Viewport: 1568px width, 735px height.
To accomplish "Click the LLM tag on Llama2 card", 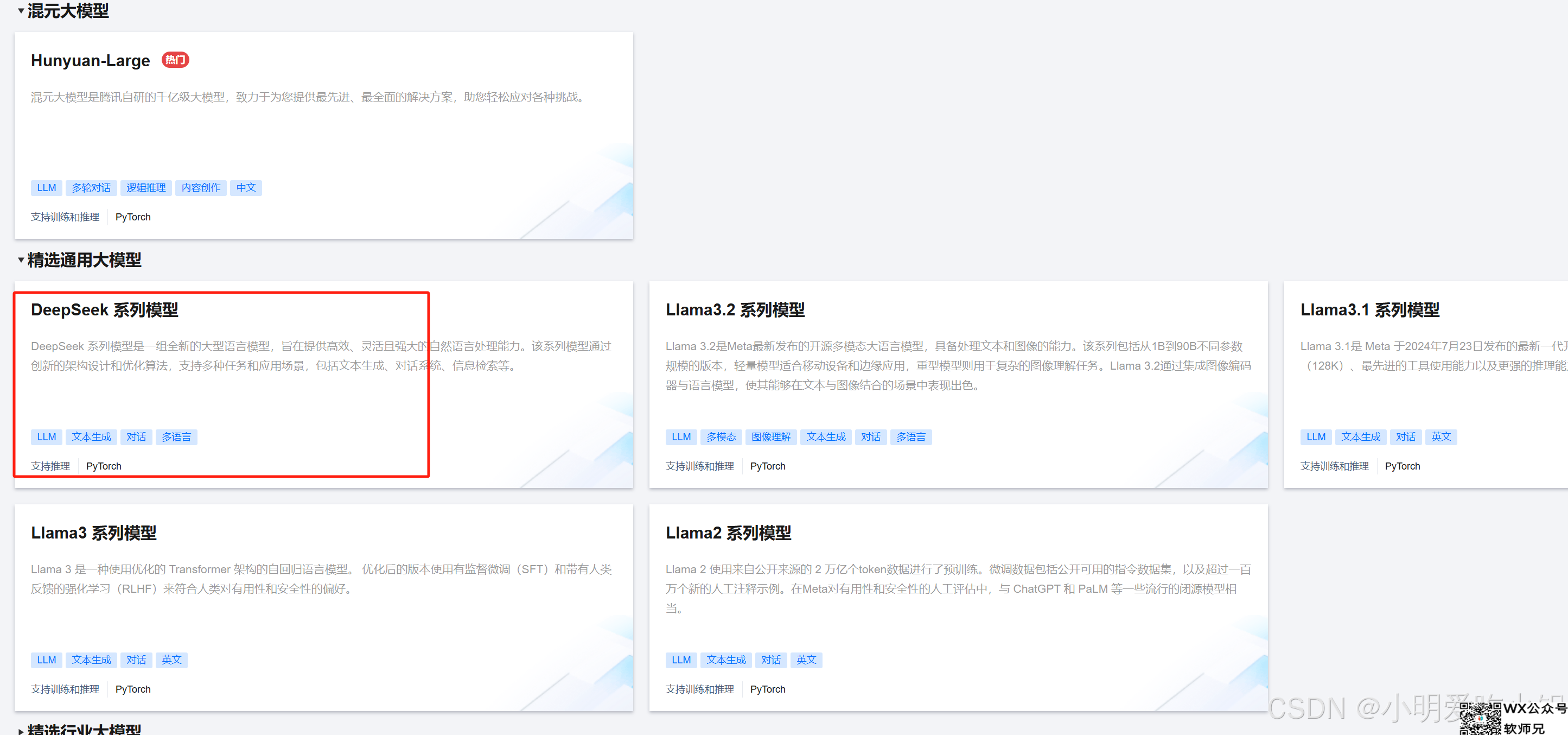I will pyautogui.click(x=681, y=660).
